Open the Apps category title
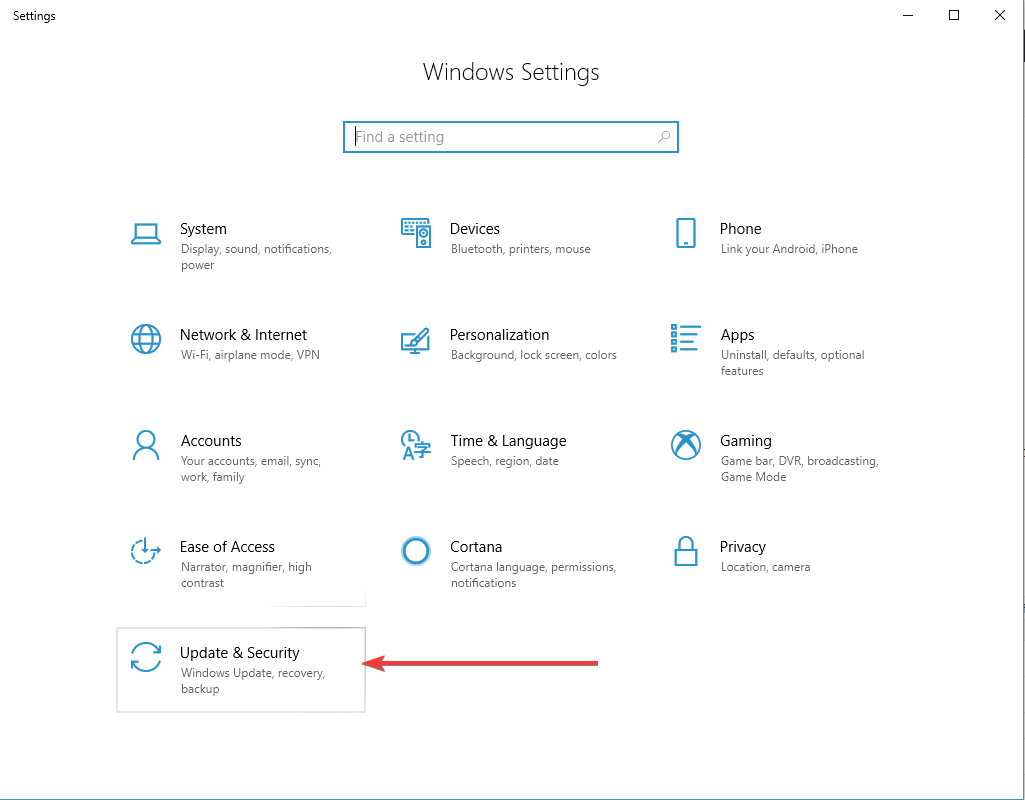The height and width of the screenshot is (800, 1025). click(737, 335)
